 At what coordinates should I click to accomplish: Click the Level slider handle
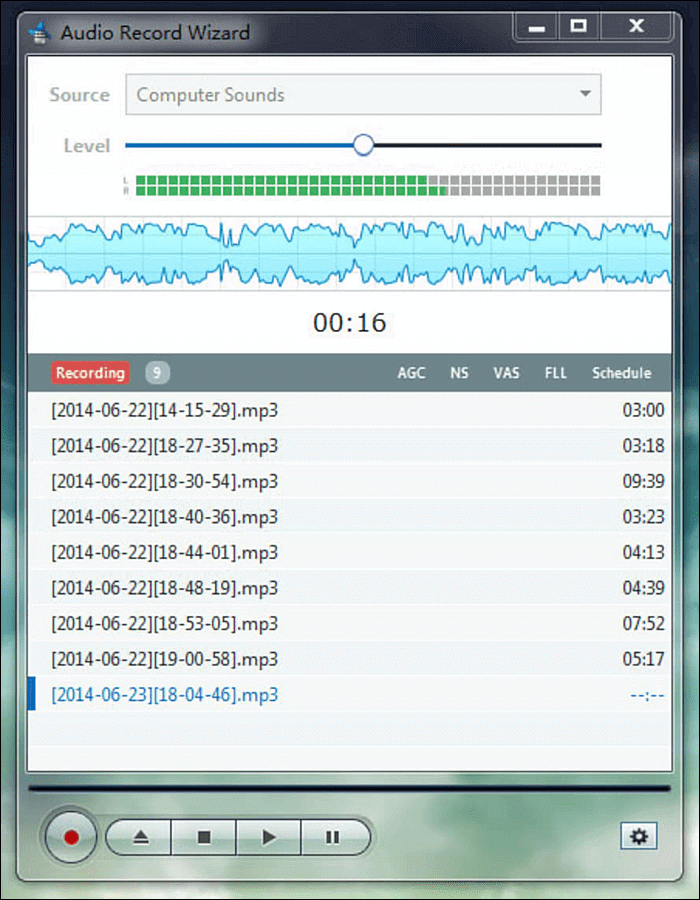(364, 145)
